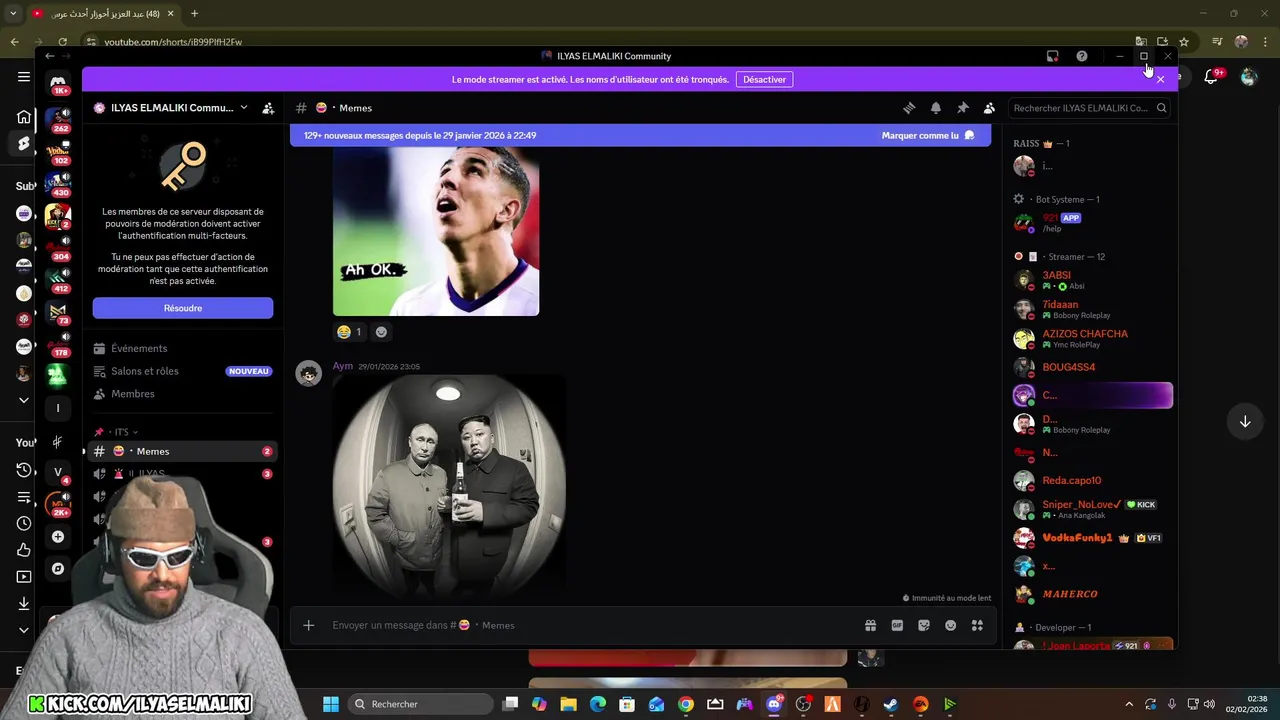This screenshot has width=1280, height=720.
Task: Expand the ILYAS ELMALIKI server dropdown menu
Action: pos(243,108)
